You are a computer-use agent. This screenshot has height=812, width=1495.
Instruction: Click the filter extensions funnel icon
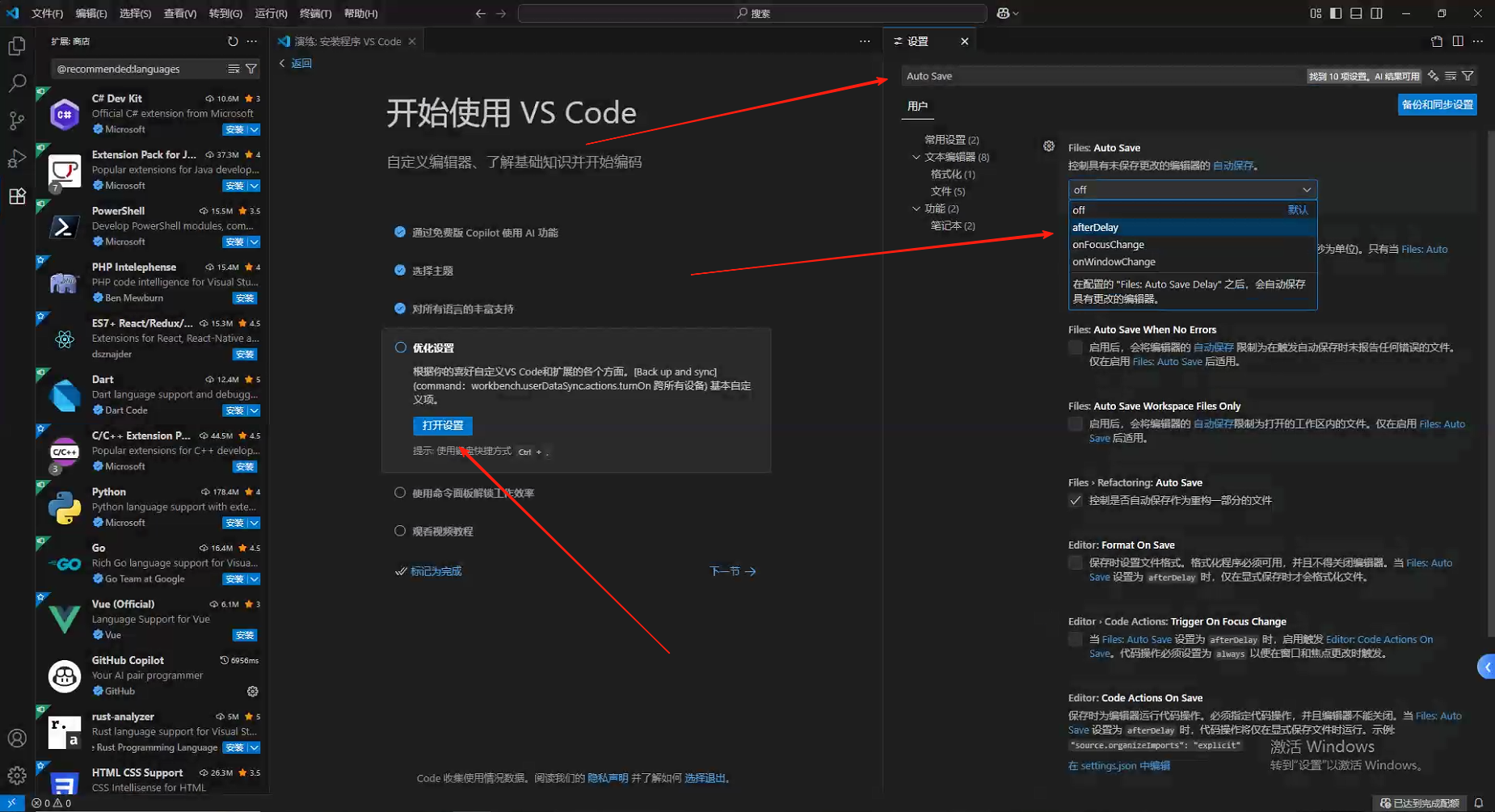point(251,69)
